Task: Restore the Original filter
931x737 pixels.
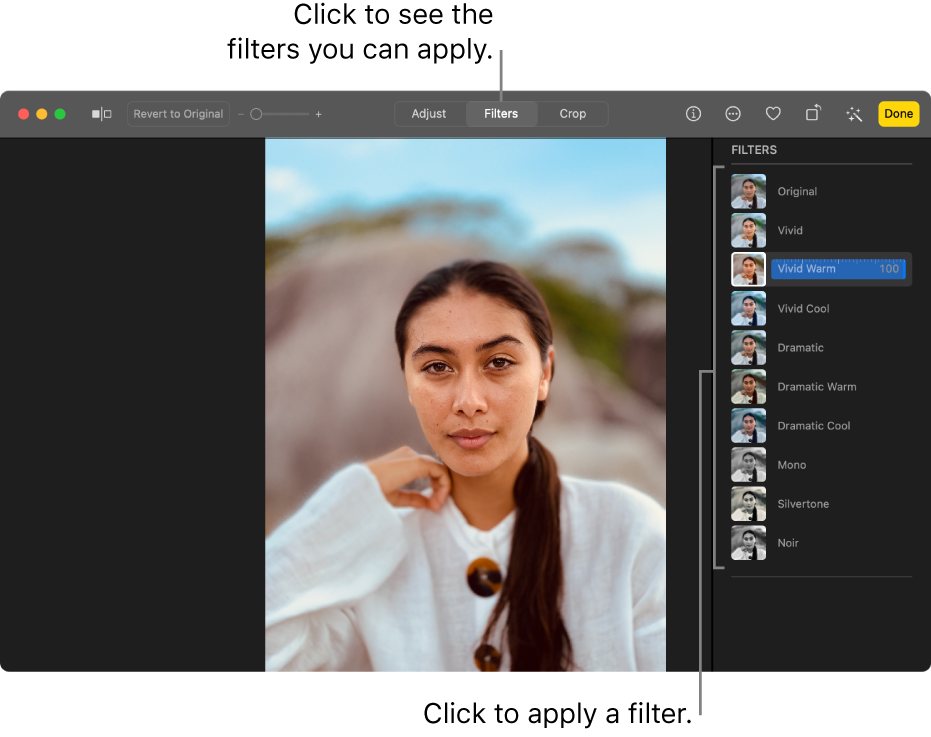Action: coord(797,191)
